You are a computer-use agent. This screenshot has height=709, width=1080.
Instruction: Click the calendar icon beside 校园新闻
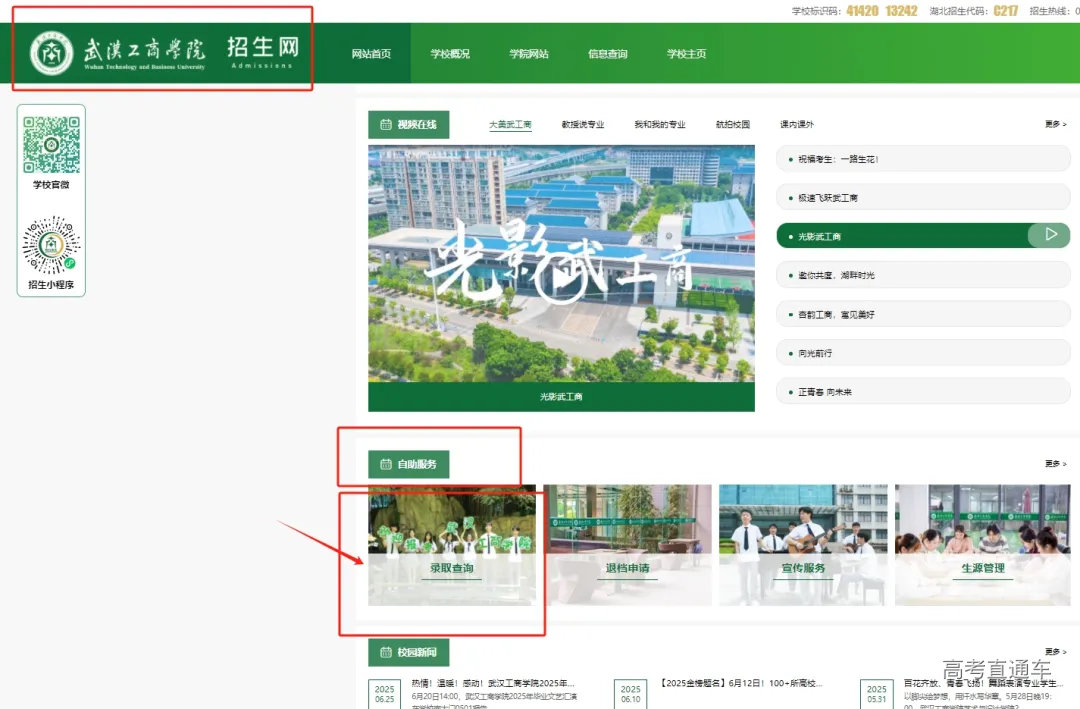pos(385,653)
